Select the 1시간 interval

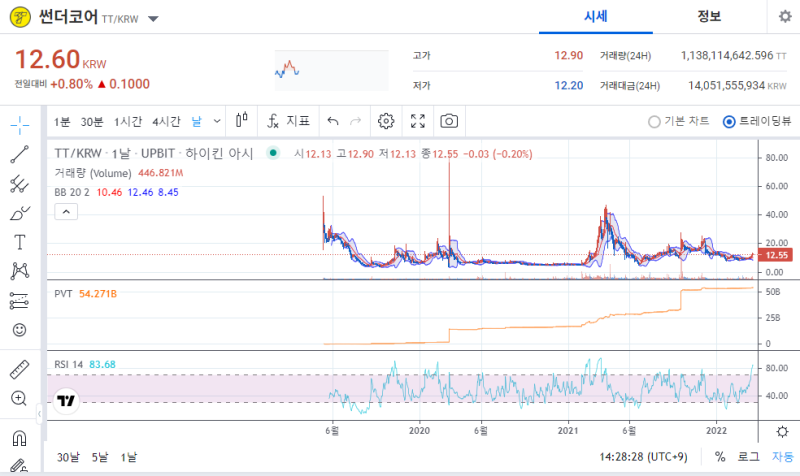pos(128,121)
